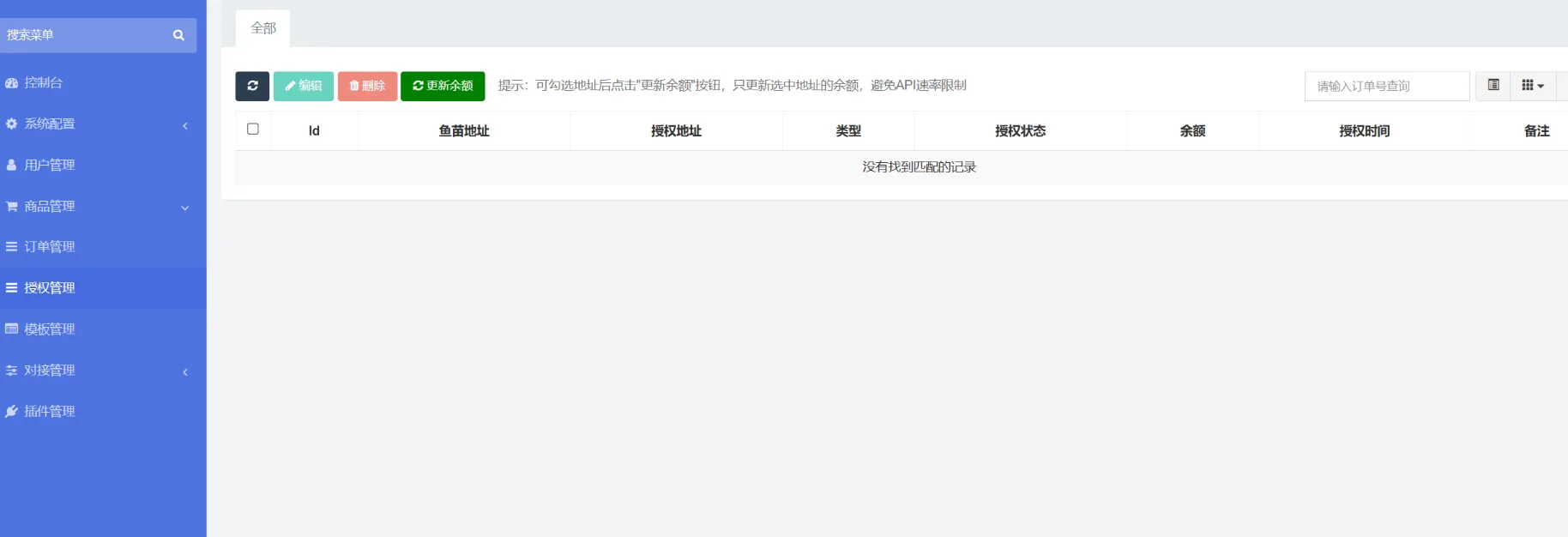Tick the select-all checkbox in table header
1568x537 pixels.
point(253,130)
